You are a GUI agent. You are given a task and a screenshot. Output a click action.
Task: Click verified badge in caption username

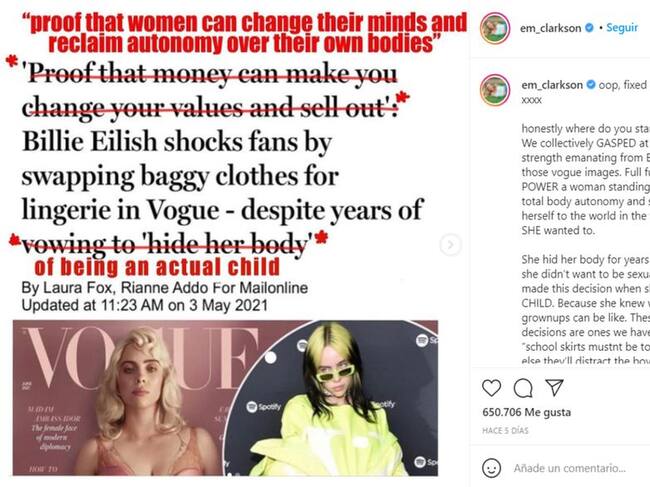591,85
